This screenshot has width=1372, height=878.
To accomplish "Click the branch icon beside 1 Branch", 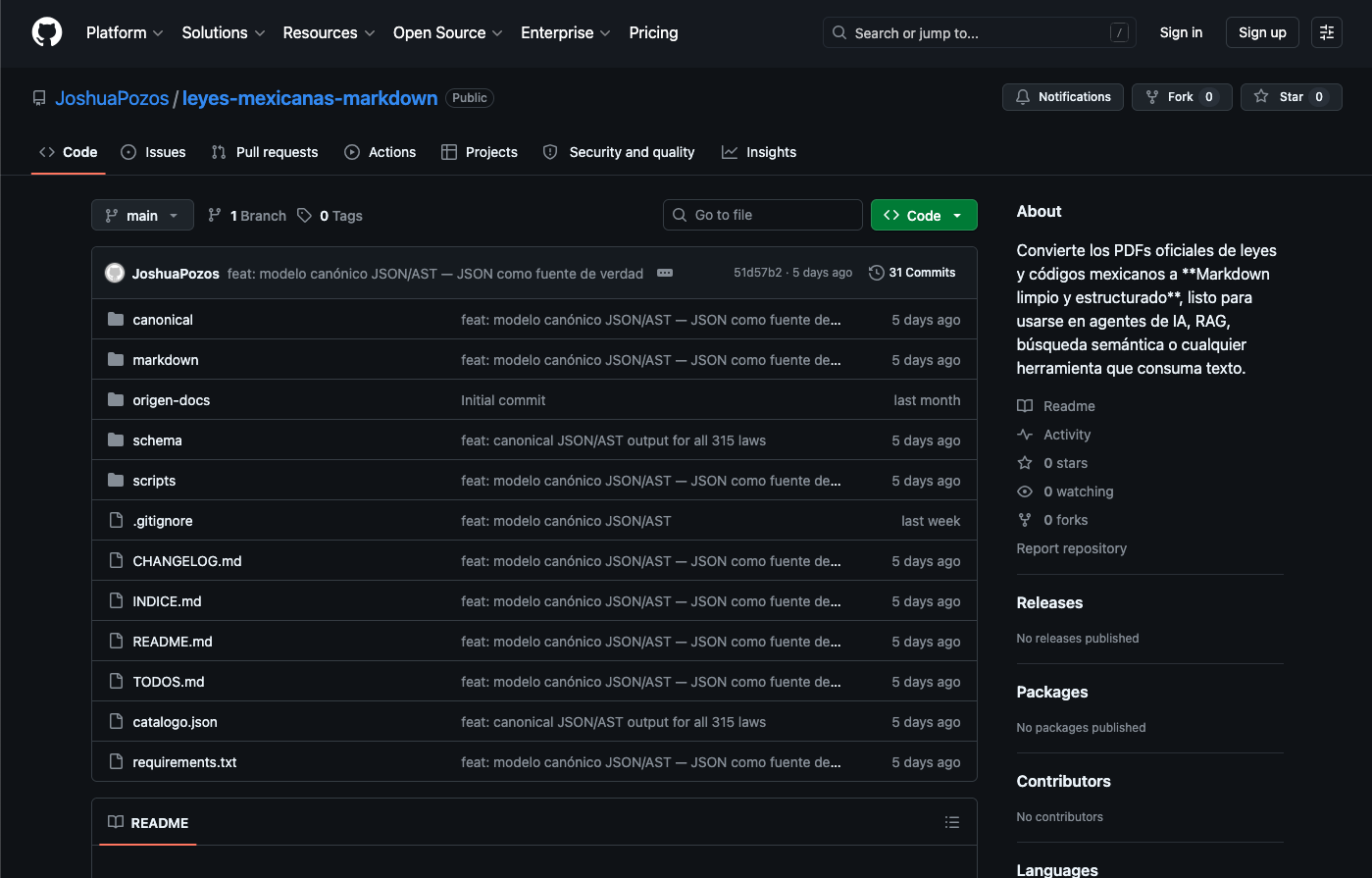I will coord(215,215).
